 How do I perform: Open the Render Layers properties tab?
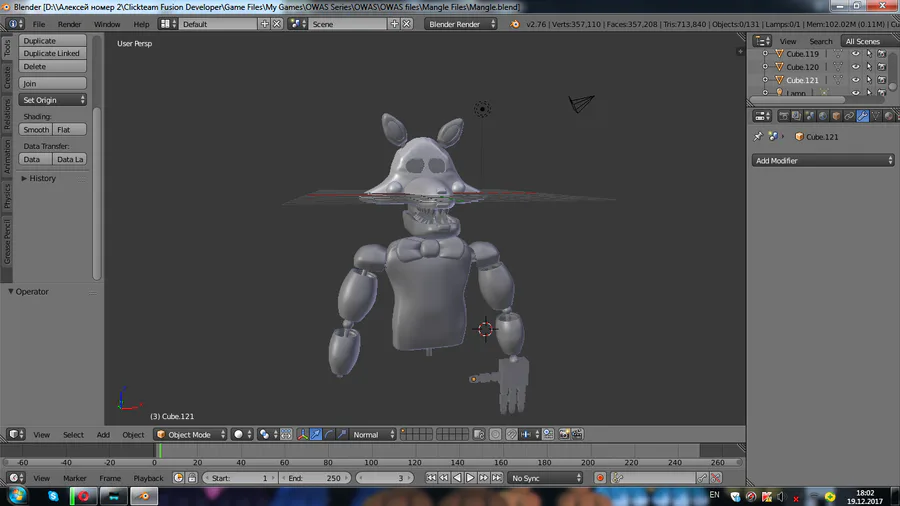click(x=796, y=116)
